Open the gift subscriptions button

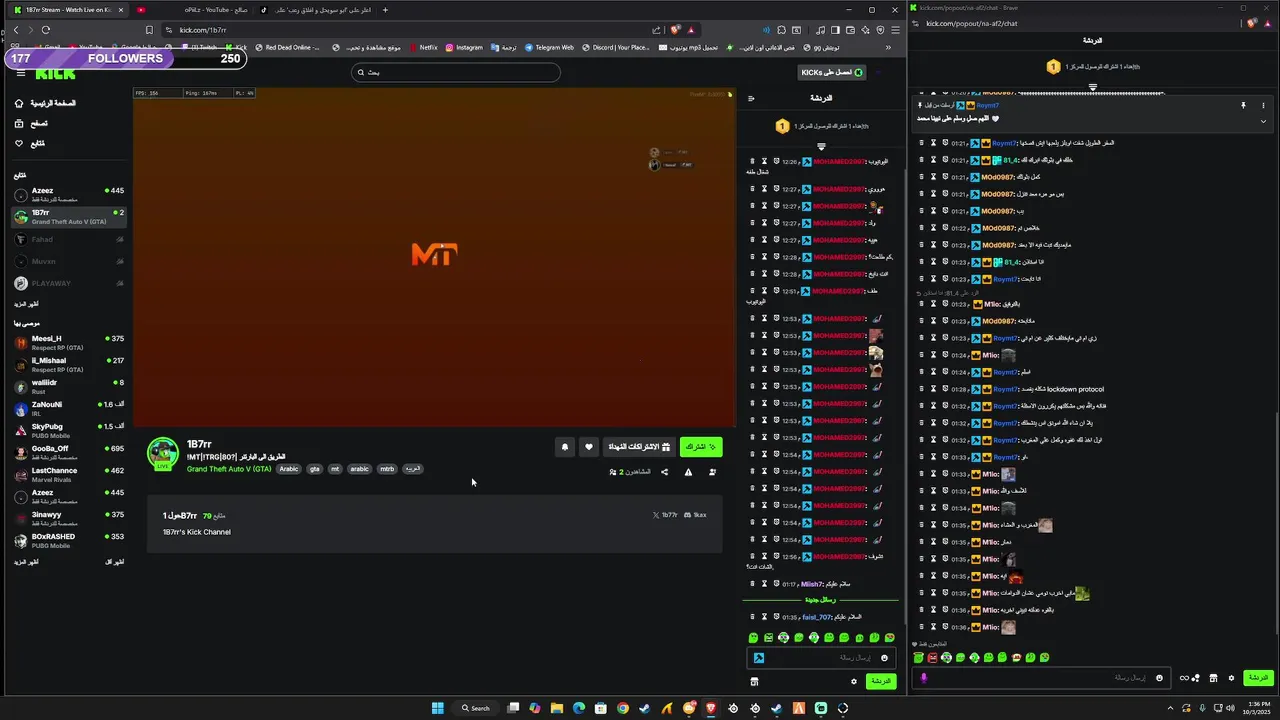640,447
